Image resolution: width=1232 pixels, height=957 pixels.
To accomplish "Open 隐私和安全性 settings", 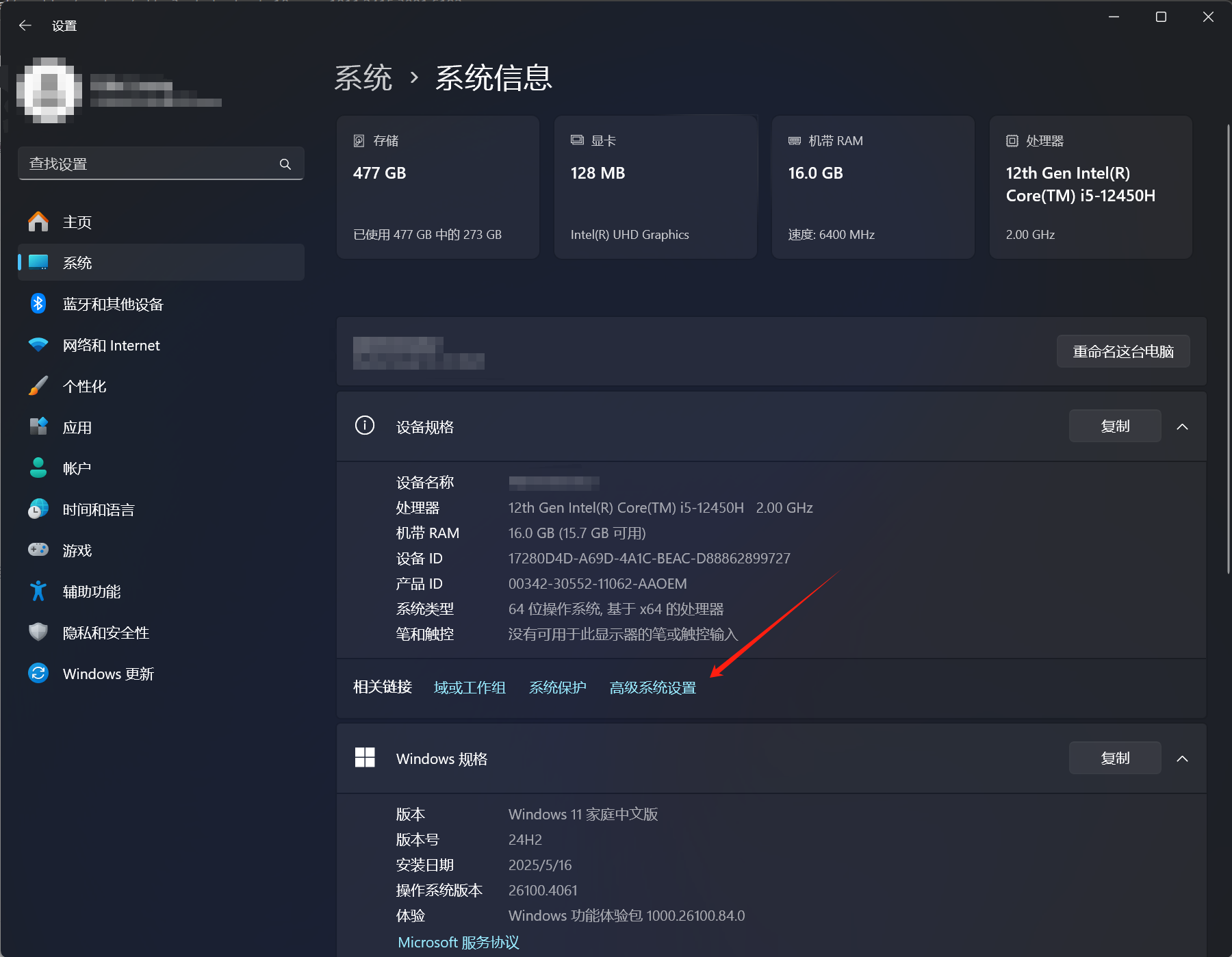I will pos(162,633).
